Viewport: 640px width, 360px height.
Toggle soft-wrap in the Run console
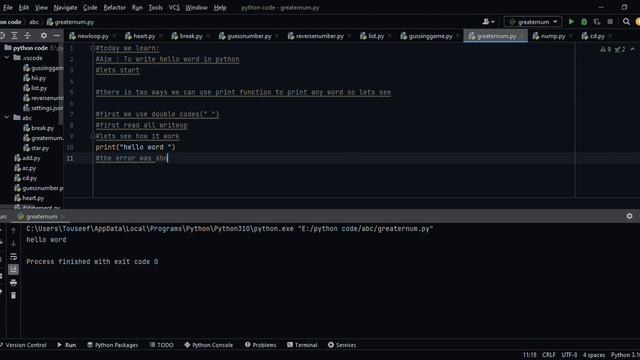pos(13,256)
